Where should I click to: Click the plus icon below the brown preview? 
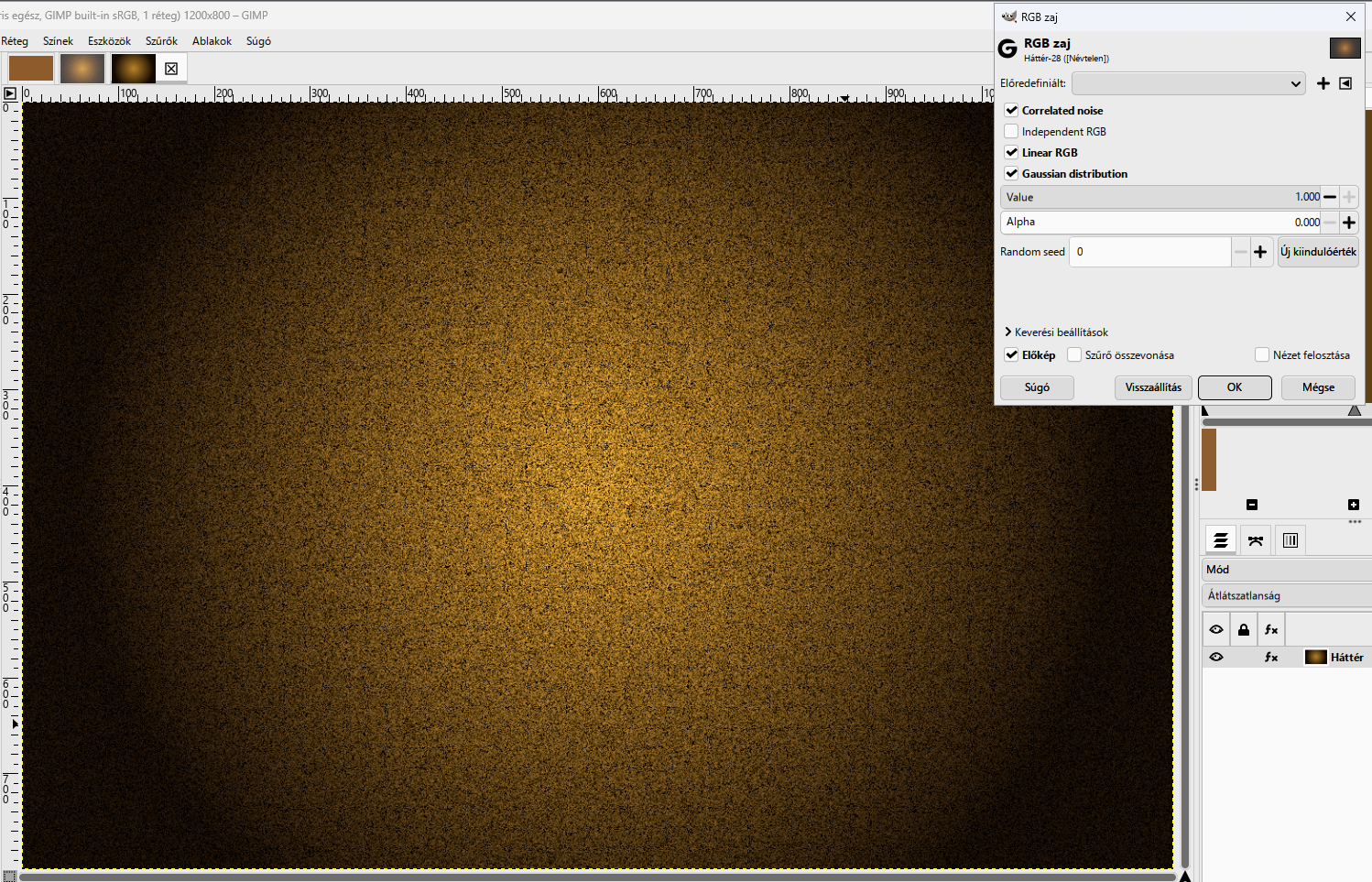pyautogui.click(x=1354, y=505)
